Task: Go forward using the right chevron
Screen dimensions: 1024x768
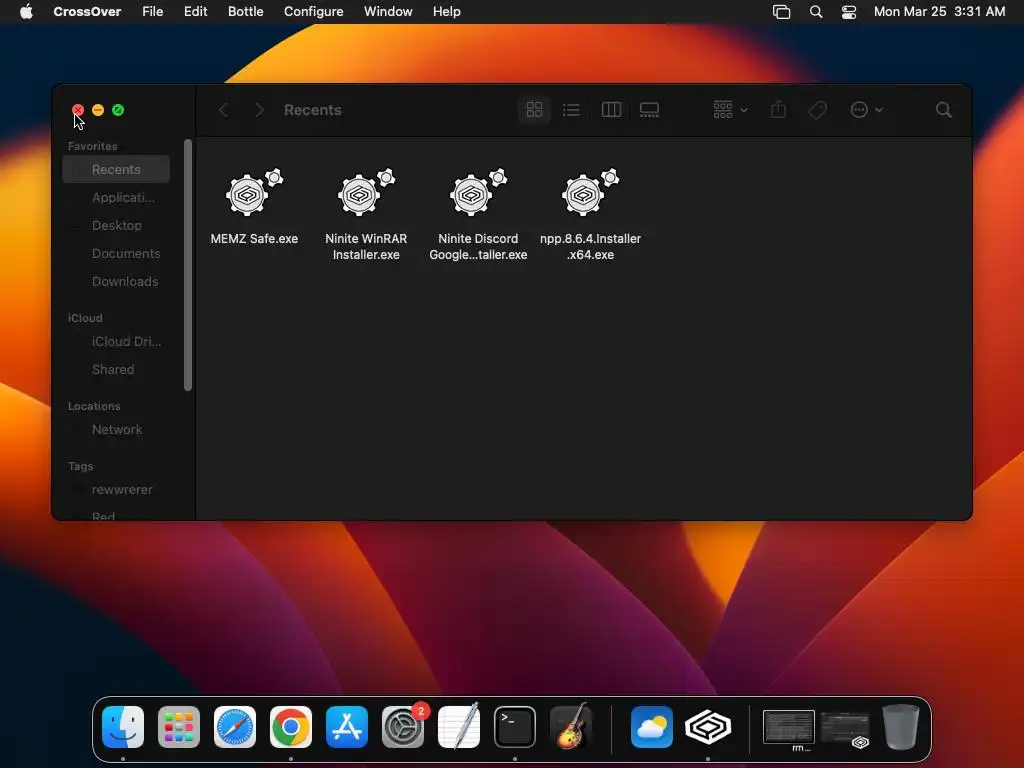Action: 259,110
